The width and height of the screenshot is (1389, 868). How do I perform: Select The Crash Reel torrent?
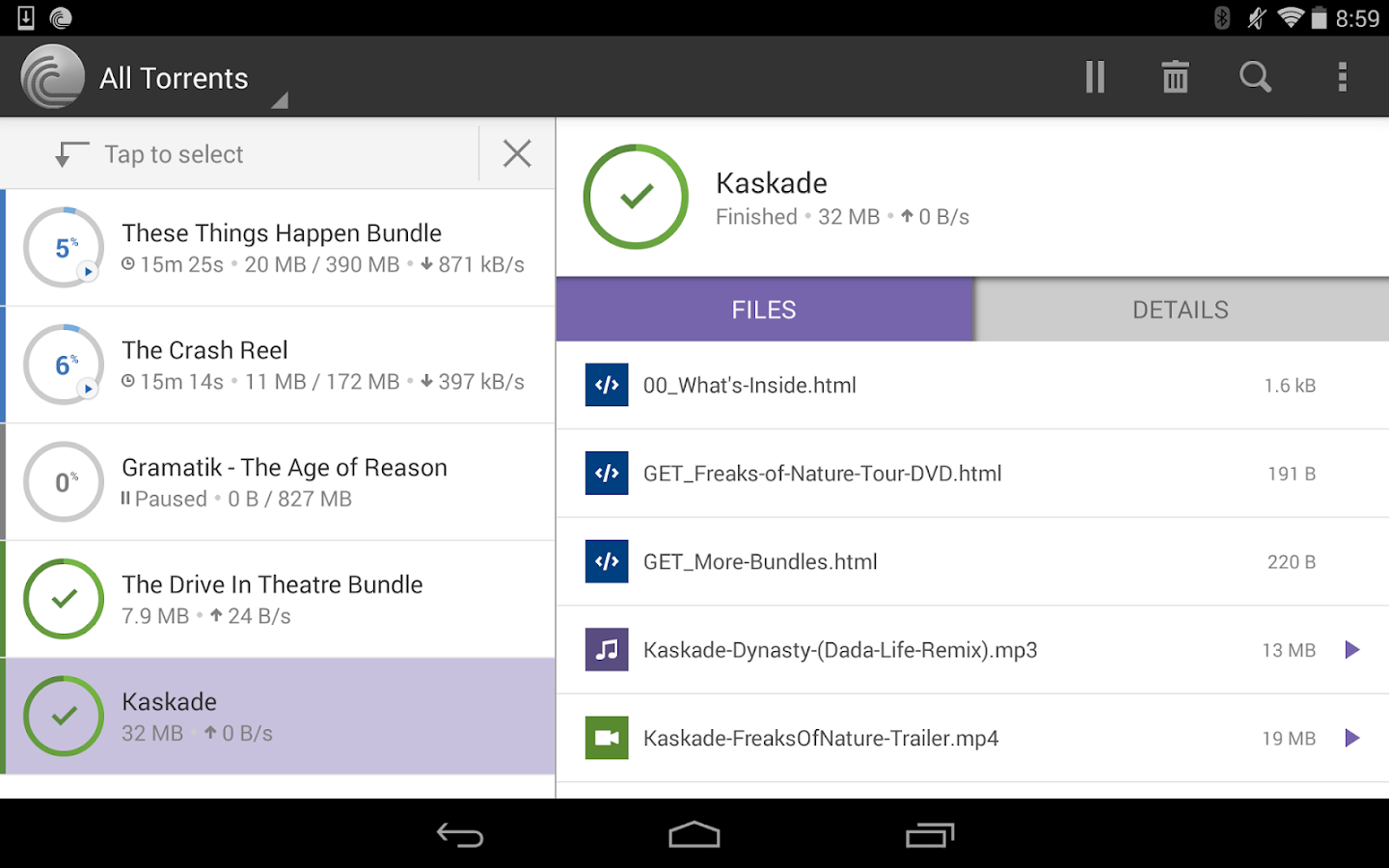click(x=278, y=366)
